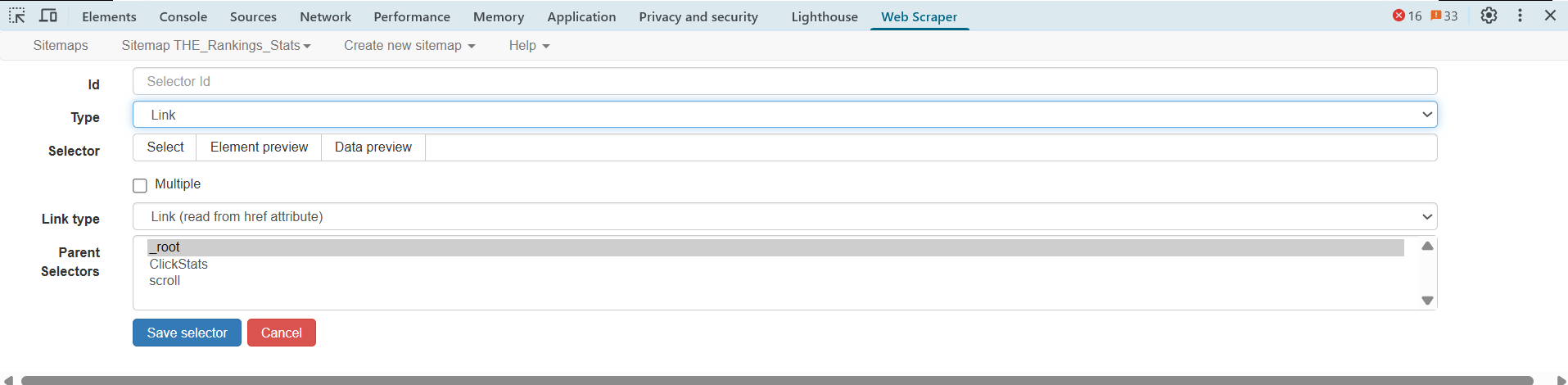Click the orange issues count indicator
This screenshot has width=1568, height=385.
(x=1444, y=16)
